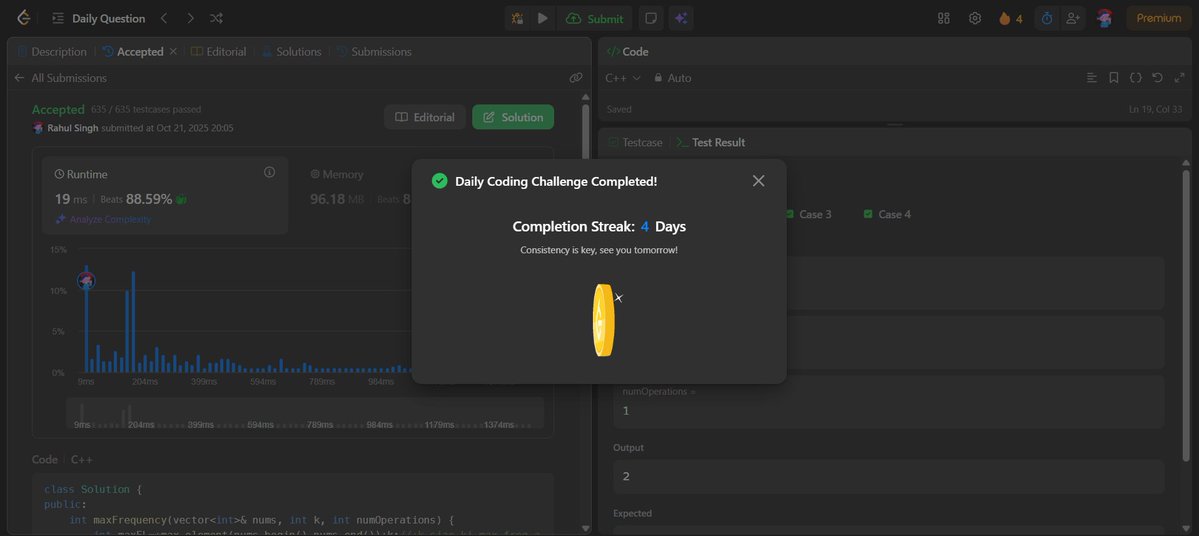The width and height of the screenshot is (1199, 536).
Task: Open the settings gear
Action: (975, 18)
